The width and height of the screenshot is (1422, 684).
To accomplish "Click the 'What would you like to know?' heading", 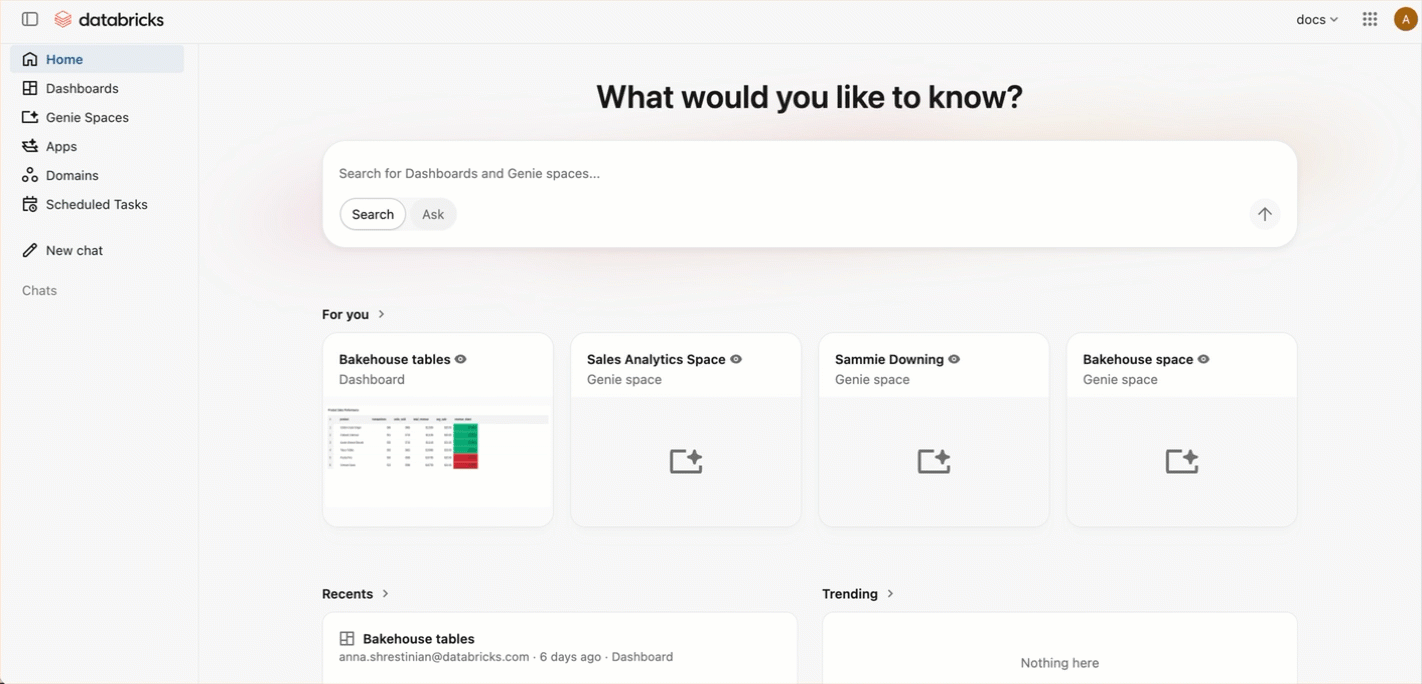I will point(810,97).
